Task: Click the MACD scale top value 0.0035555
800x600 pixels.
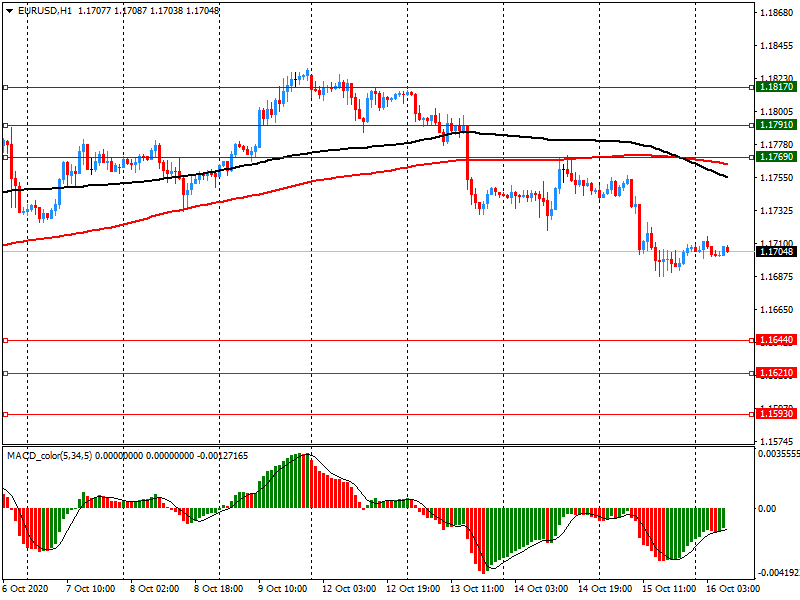Action: tap(779, 454)
